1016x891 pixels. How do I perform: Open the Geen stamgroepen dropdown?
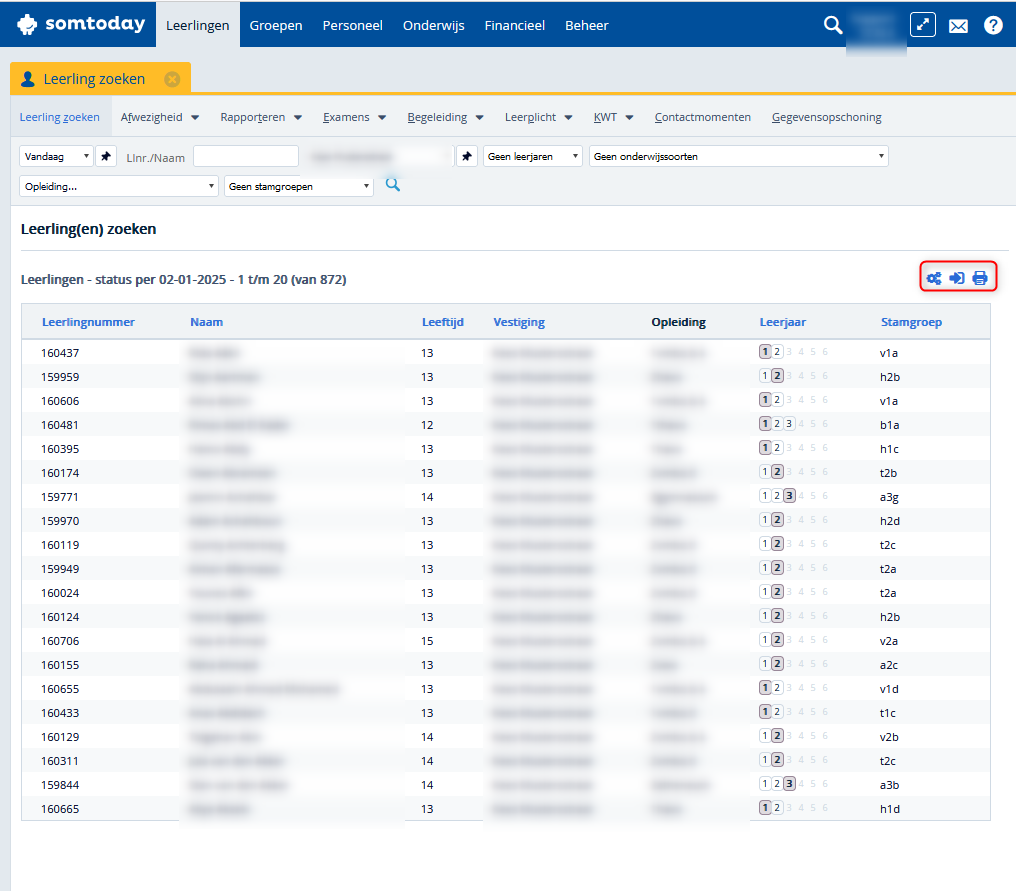click(299, 186)
